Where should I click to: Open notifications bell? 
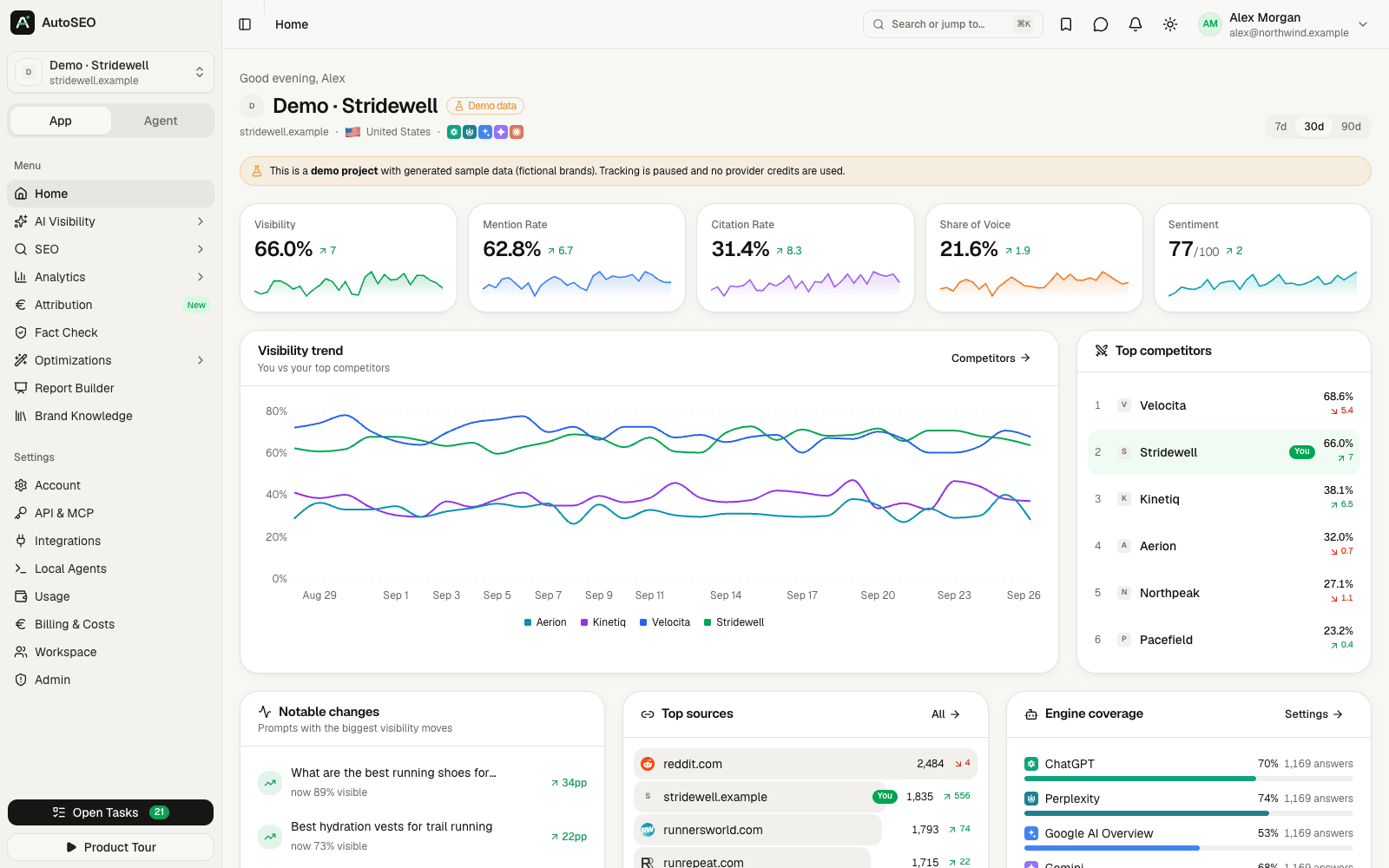[1136, 24]
